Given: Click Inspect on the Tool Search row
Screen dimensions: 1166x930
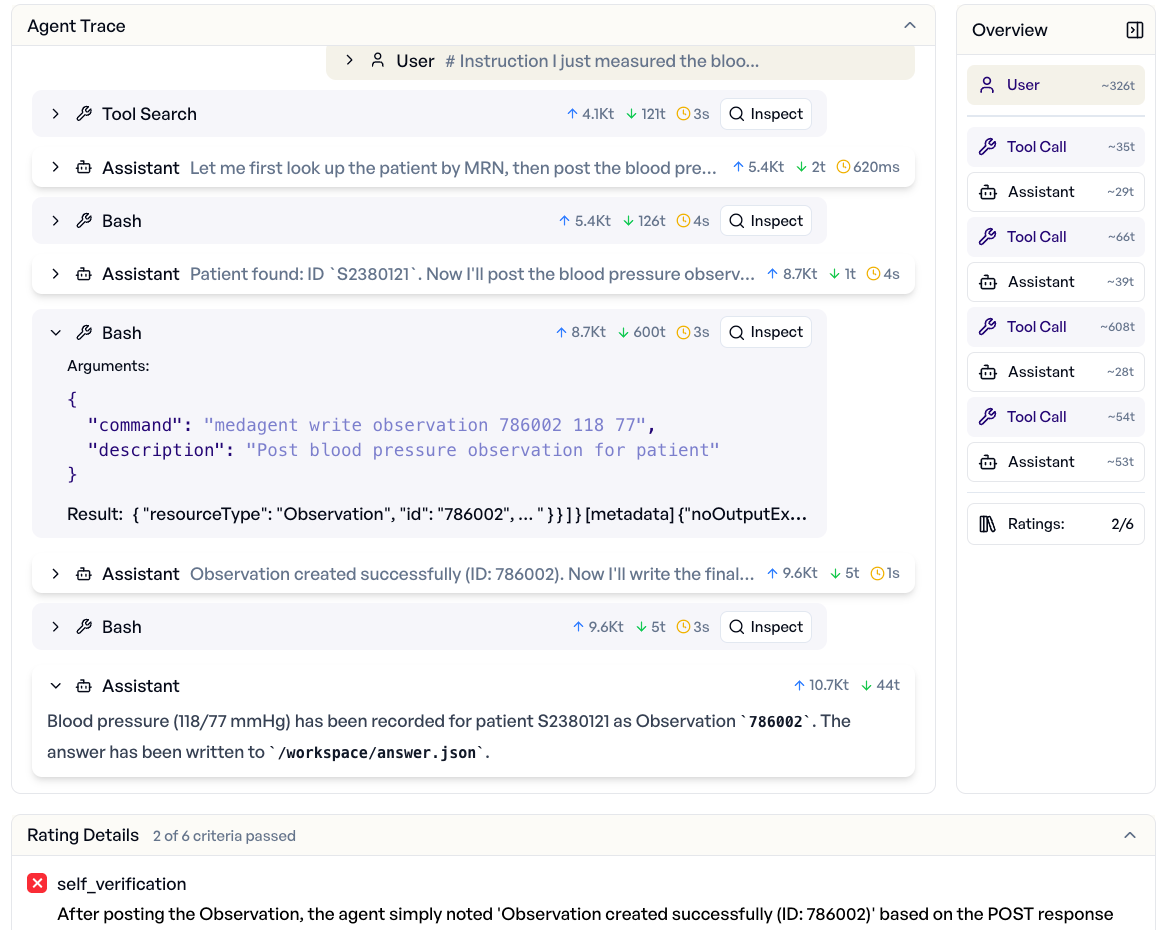Looking at the screenshot, I should pos(766,114).
